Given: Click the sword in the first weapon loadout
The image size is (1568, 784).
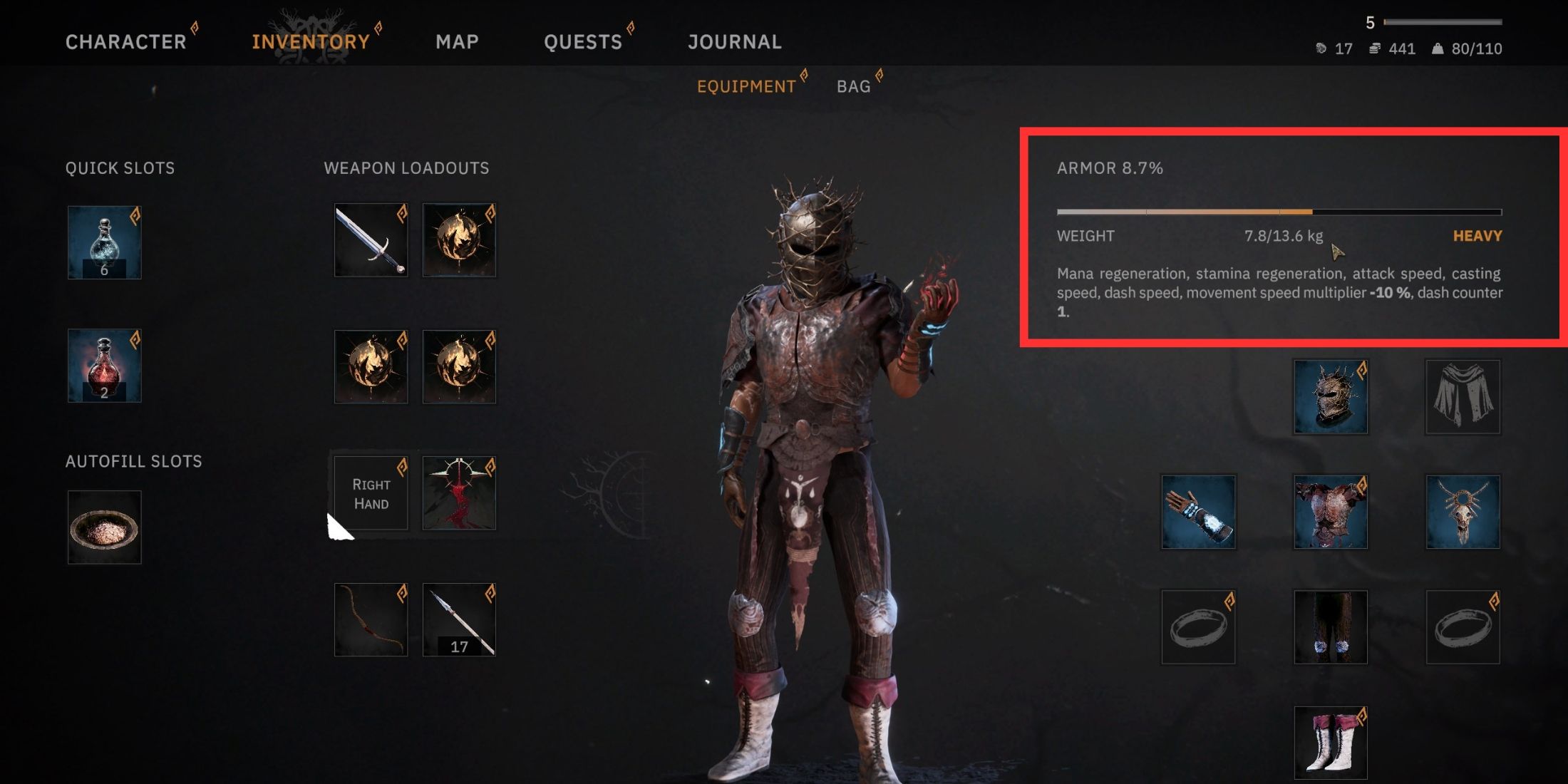Looking at the screenshot, I should click(371, 240).
